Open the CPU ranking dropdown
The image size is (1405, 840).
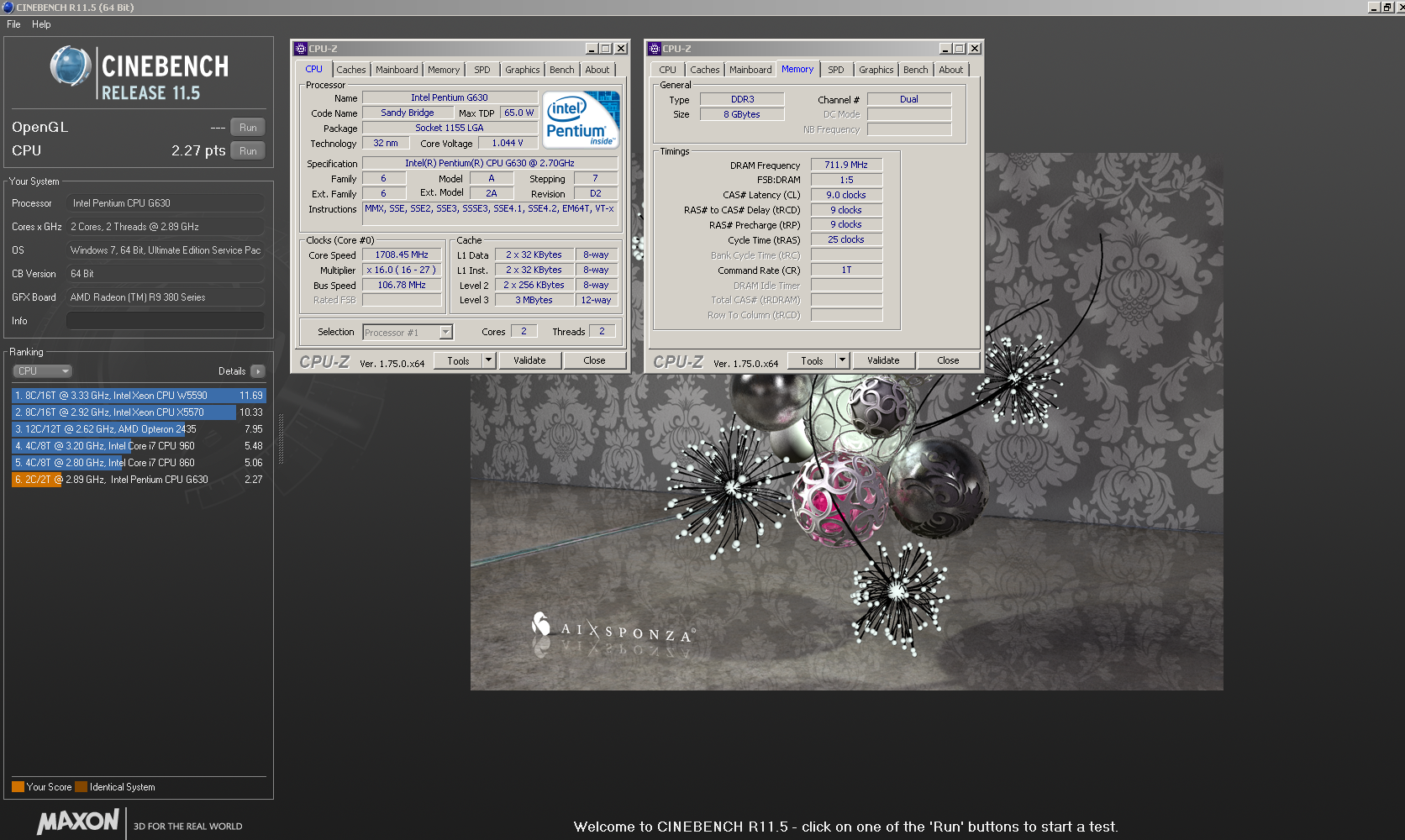pos(42,371)
